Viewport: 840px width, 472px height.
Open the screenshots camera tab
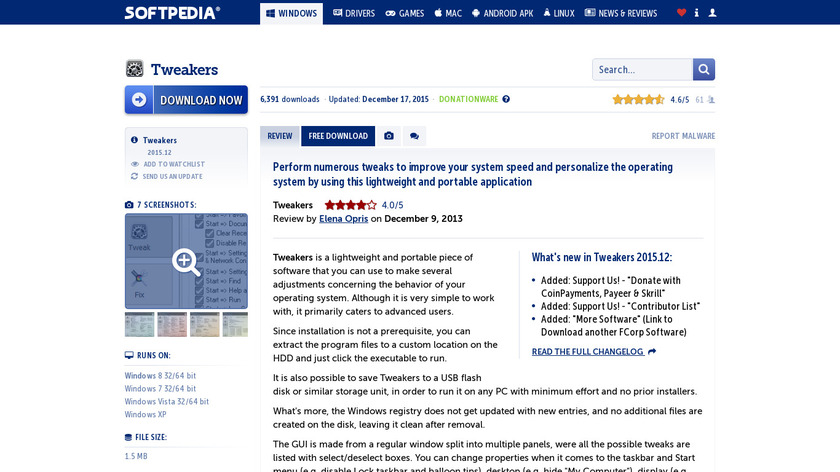click(x=389, y=136)
